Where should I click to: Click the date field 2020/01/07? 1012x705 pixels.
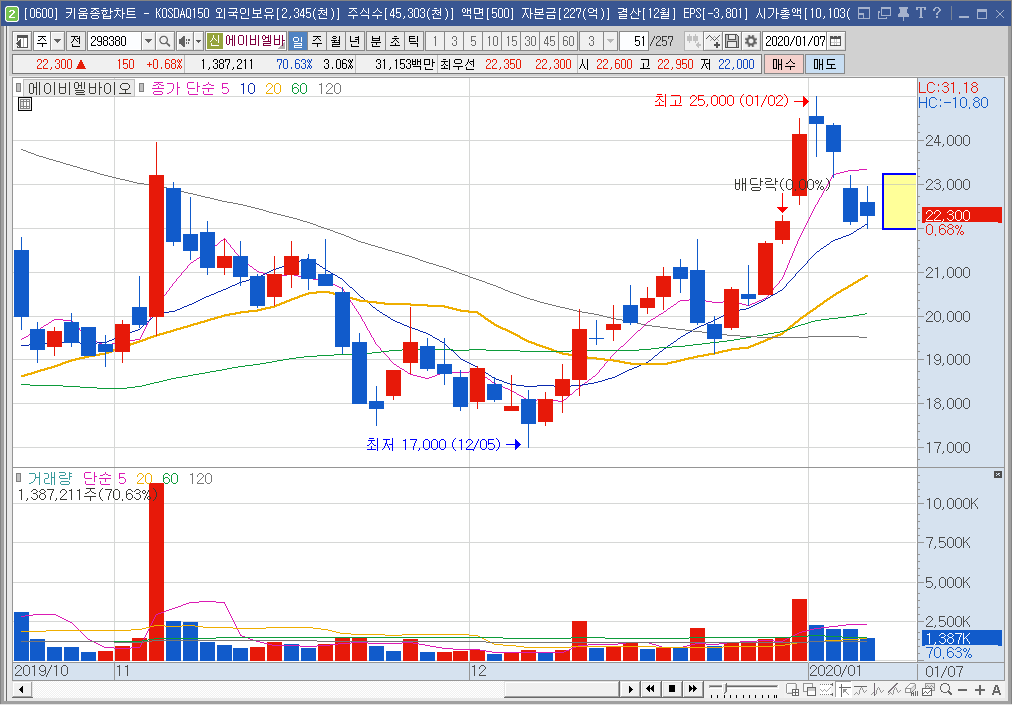click(795, 42)
